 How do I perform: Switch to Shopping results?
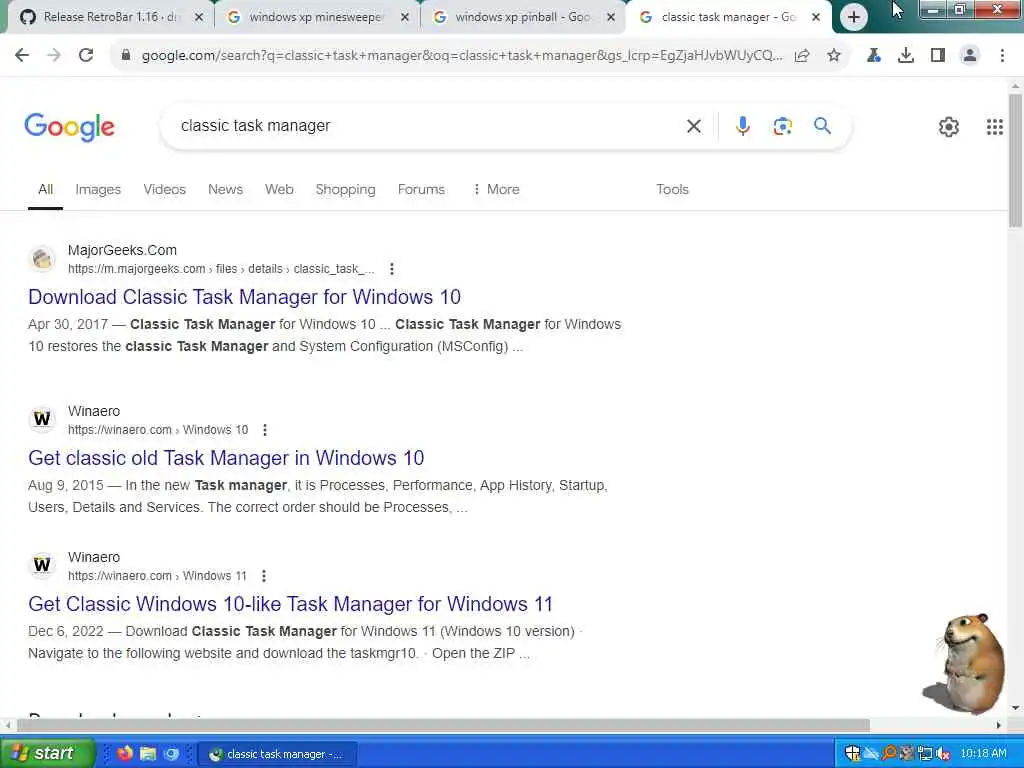345,189
